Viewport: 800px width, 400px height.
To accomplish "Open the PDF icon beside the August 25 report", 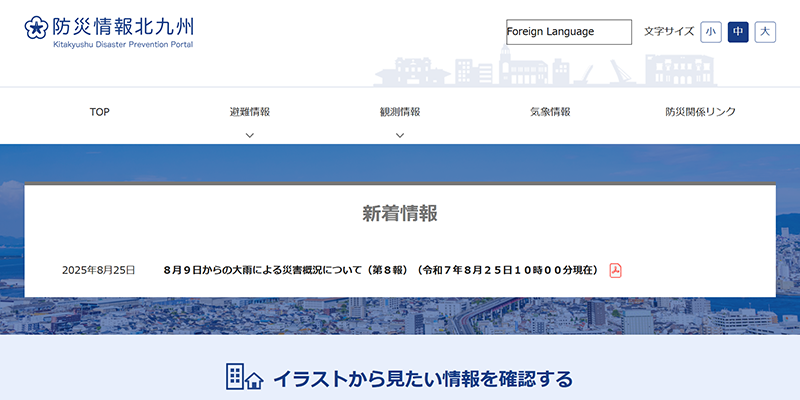I will point(615,270).
